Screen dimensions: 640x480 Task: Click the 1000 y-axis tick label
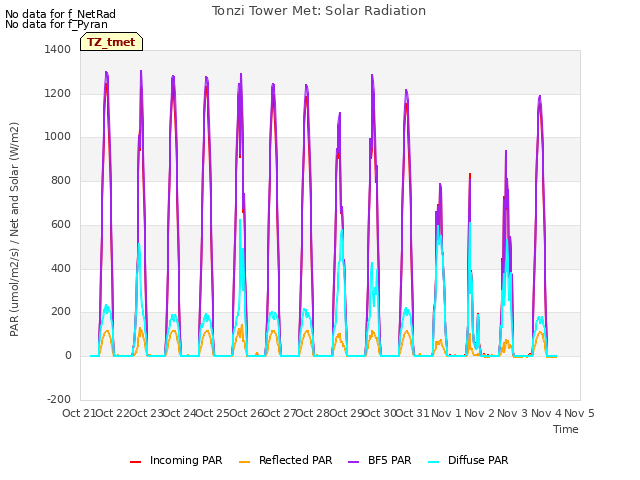click(58, 137)
